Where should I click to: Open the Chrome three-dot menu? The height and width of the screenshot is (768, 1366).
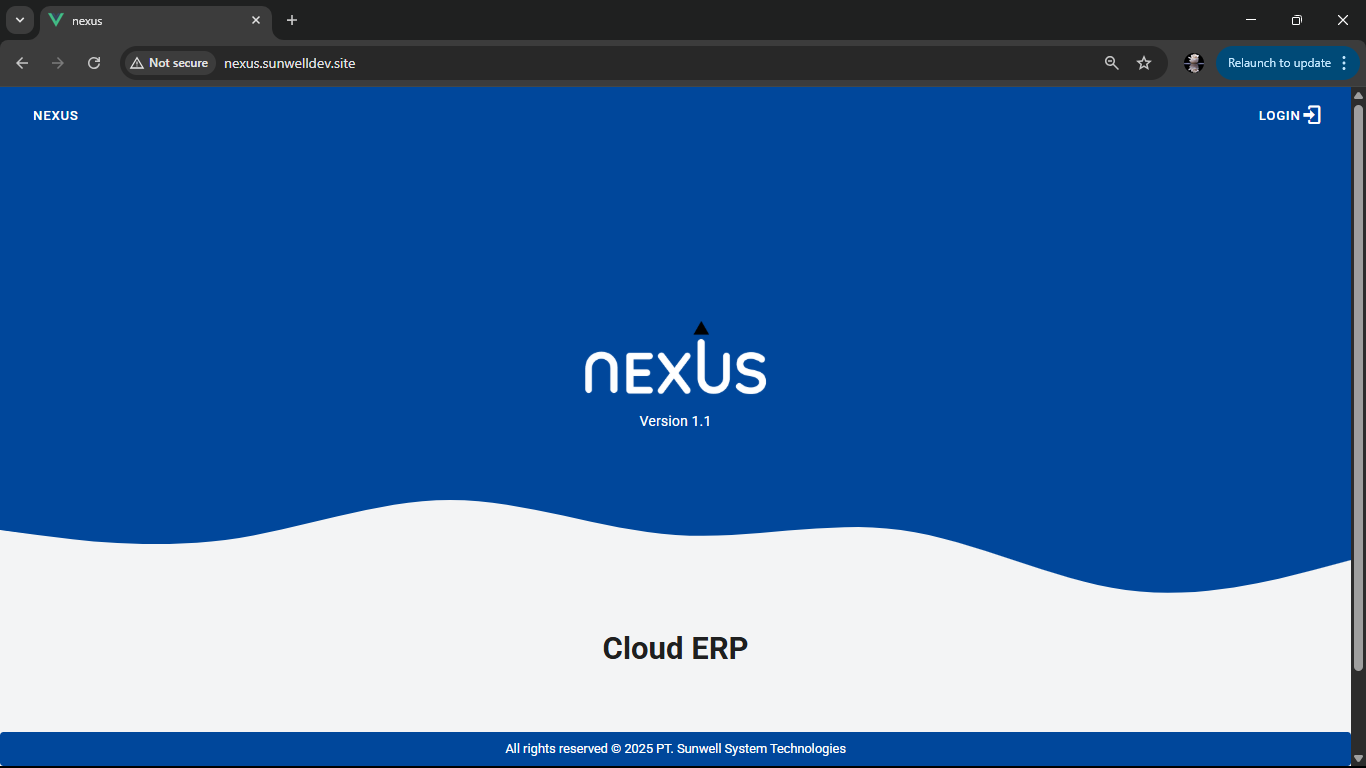(1344, 63)
